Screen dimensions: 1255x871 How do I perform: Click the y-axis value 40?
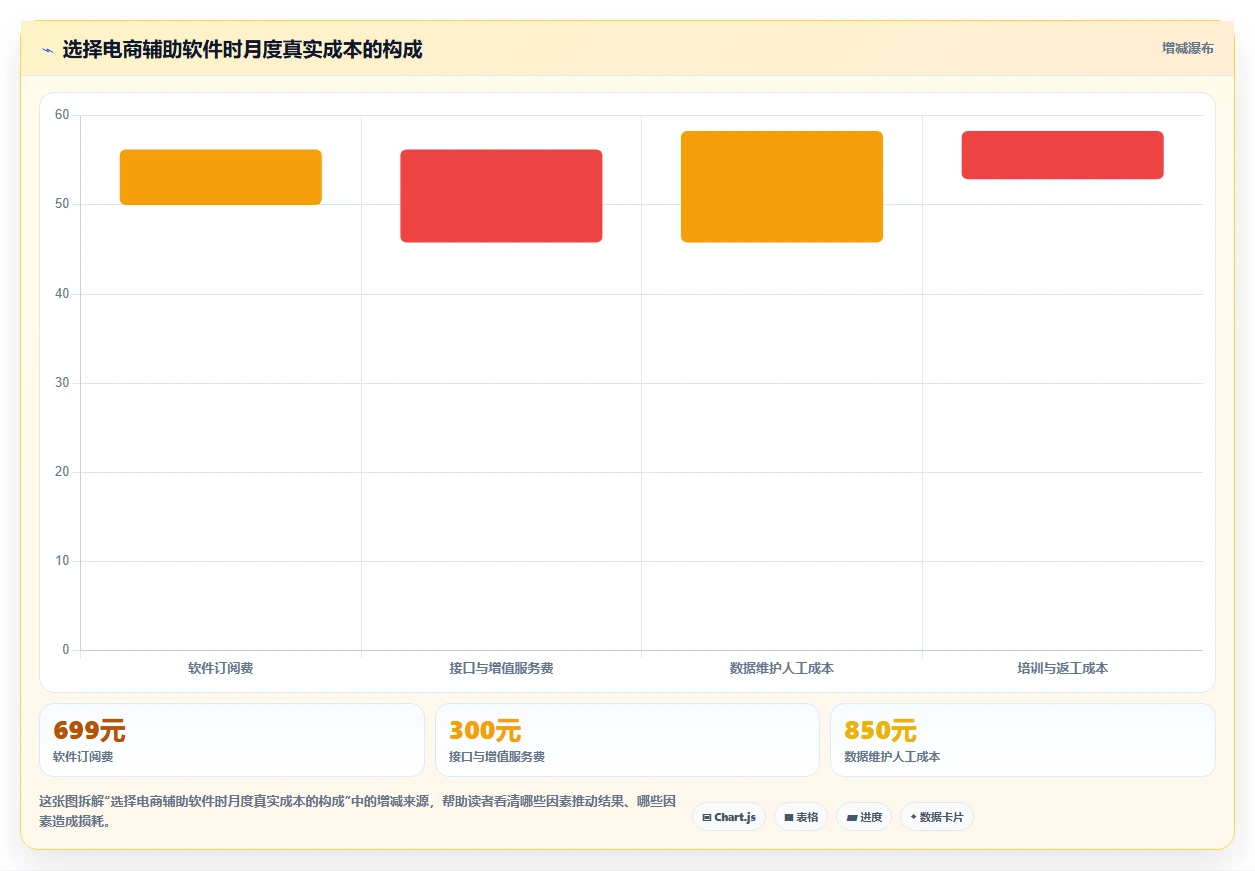[x=62, y=293]
